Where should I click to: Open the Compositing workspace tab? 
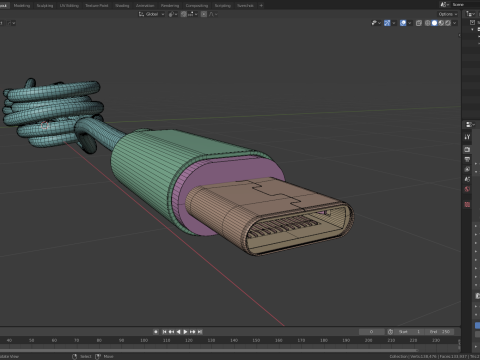197,5
